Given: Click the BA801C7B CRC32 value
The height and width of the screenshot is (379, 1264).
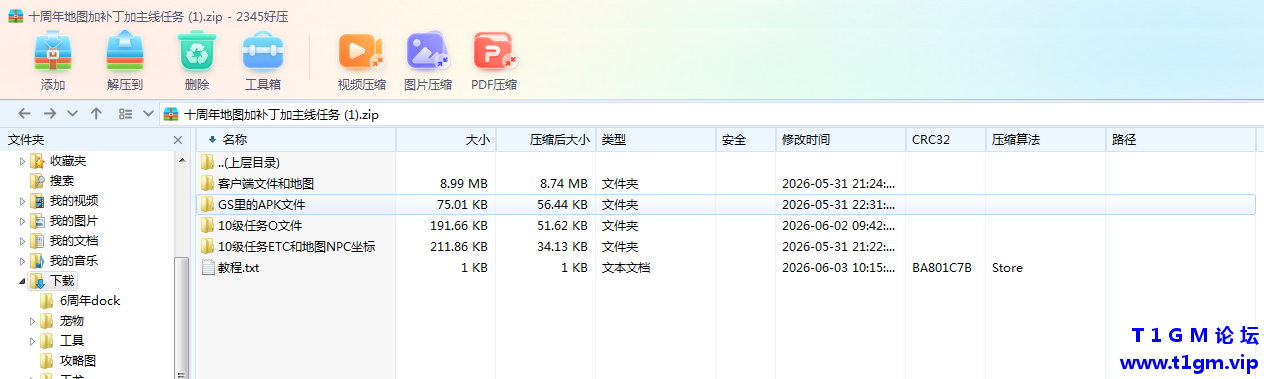Looking at the screenshot, I should tap(942, 267).
